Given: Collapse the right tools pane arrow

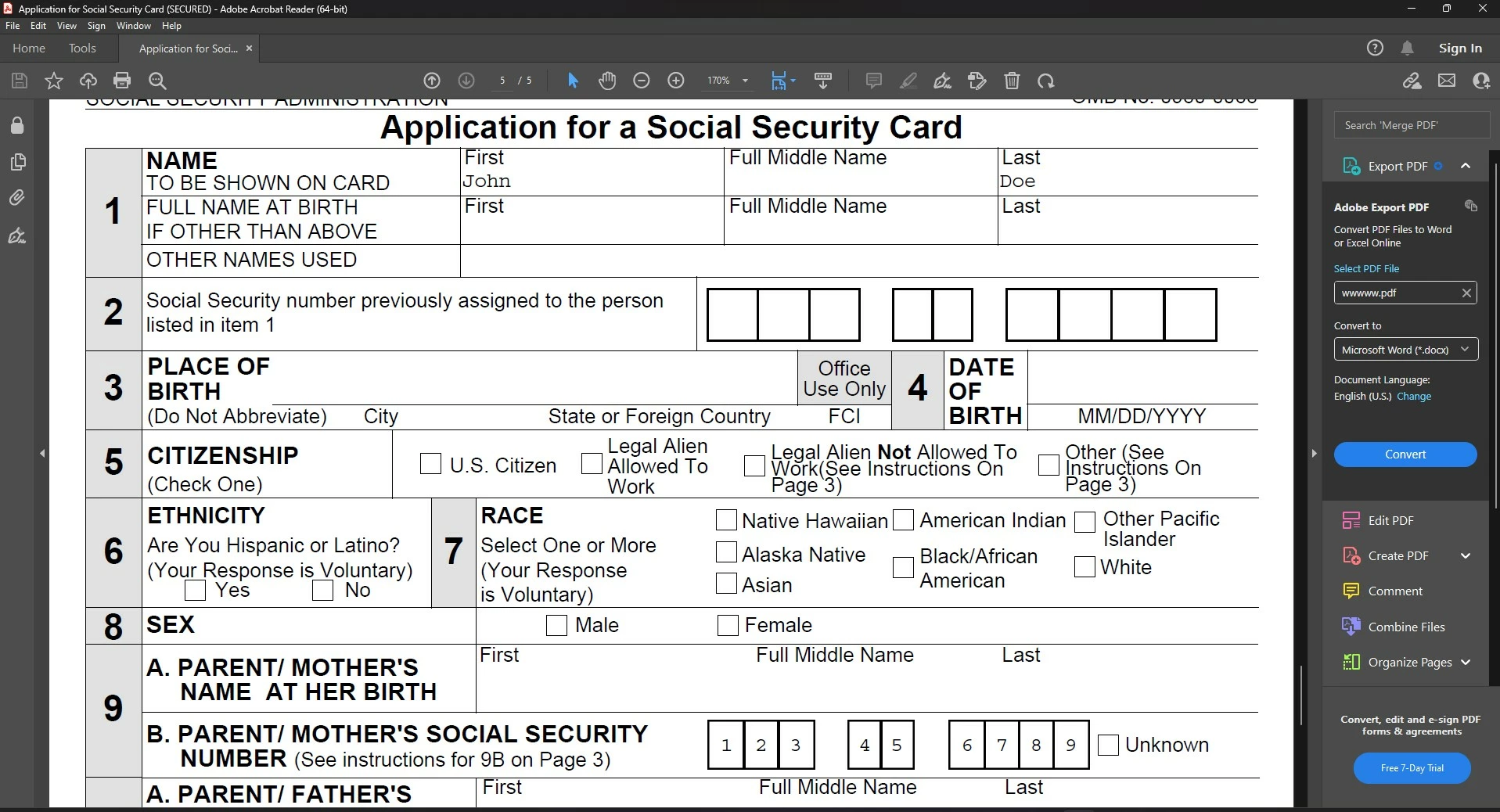Looking at the screenshot, I should pyautogui.click(x=1314, y=453).
